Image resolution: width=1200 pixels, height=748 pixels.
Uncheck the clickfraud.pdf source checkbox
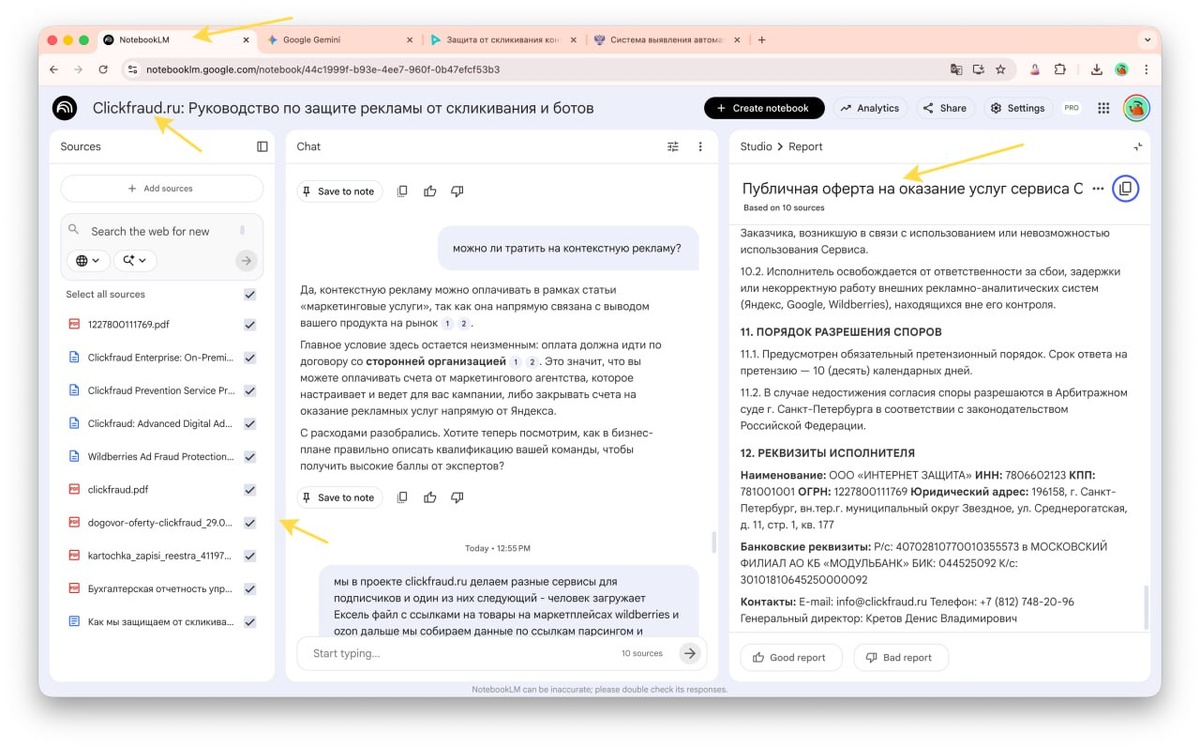click(x=250, y=490)
